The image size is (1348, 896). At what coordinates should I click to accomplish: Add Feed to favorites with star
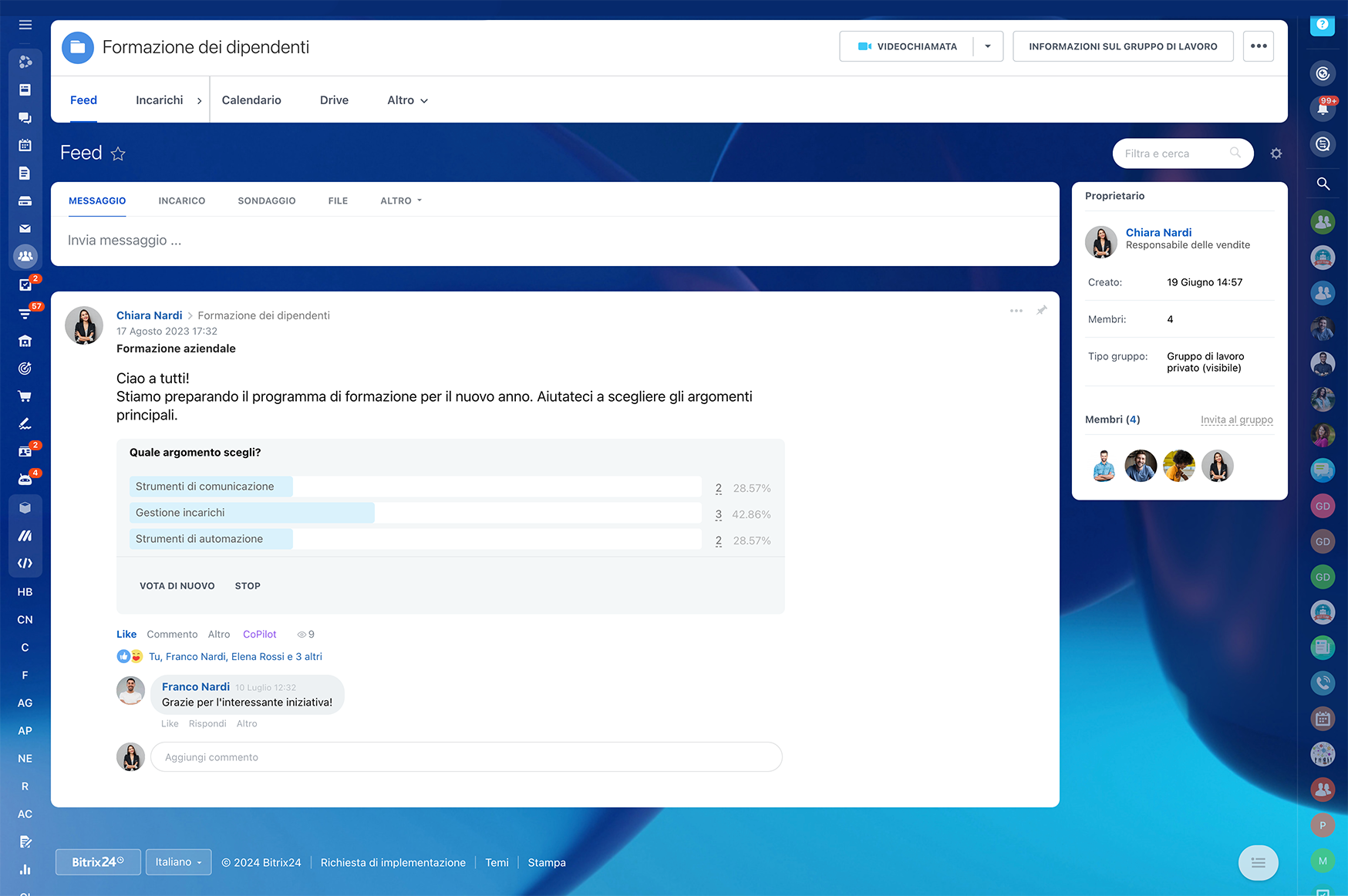point(118,153)
